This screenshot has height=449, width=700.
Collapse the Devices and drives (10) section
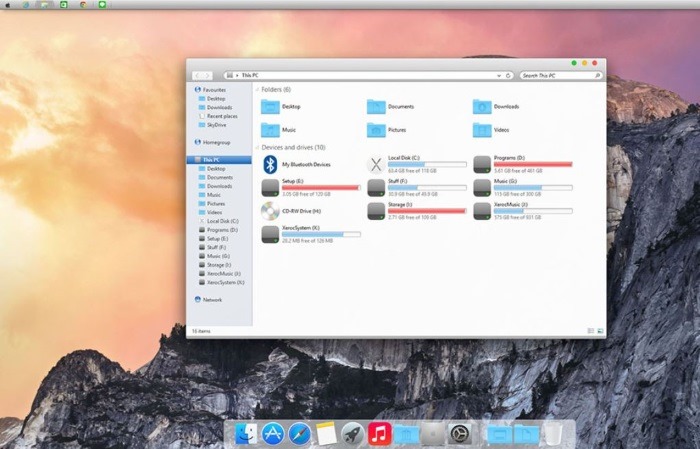point(257,147)
